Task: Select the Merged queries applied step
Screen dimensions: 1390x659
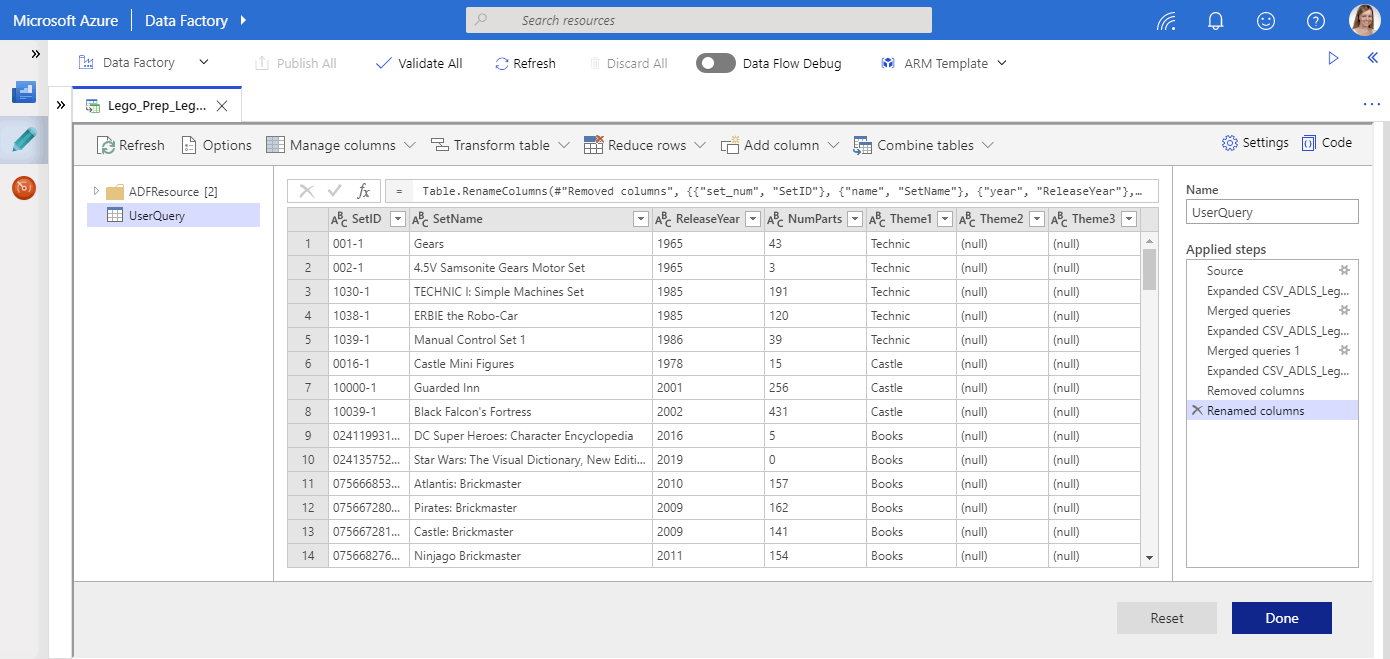Action: tap(1248, 311)
